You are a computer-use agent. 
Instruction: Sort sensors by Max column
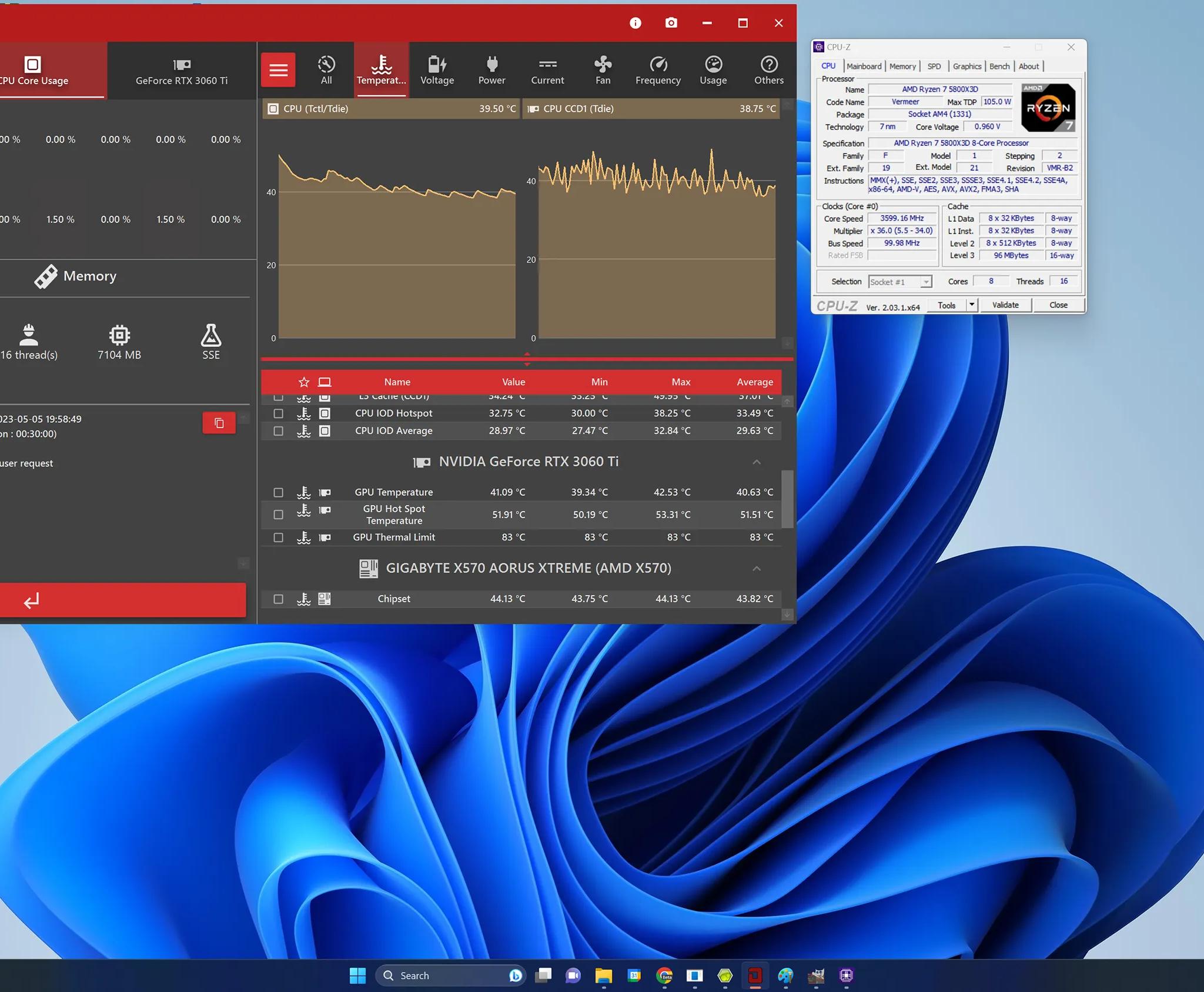(x=681, y=382)
